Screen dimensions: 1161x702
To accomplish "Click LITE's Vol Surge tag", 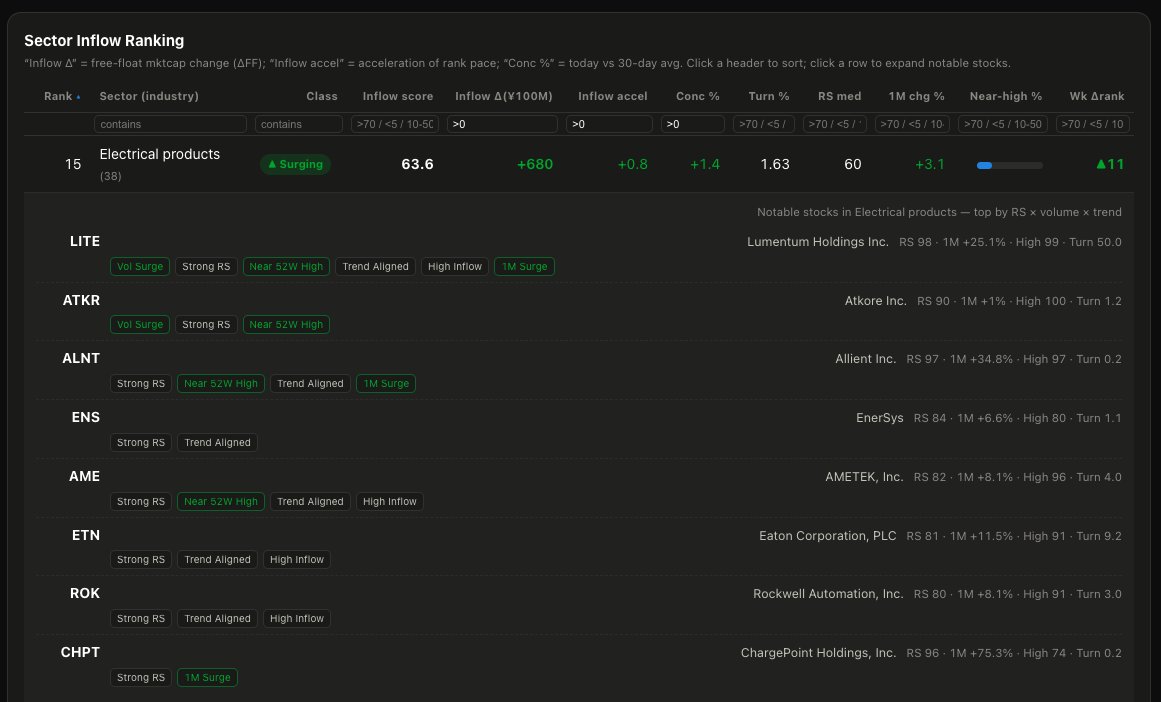I will [x=140, y=267].
